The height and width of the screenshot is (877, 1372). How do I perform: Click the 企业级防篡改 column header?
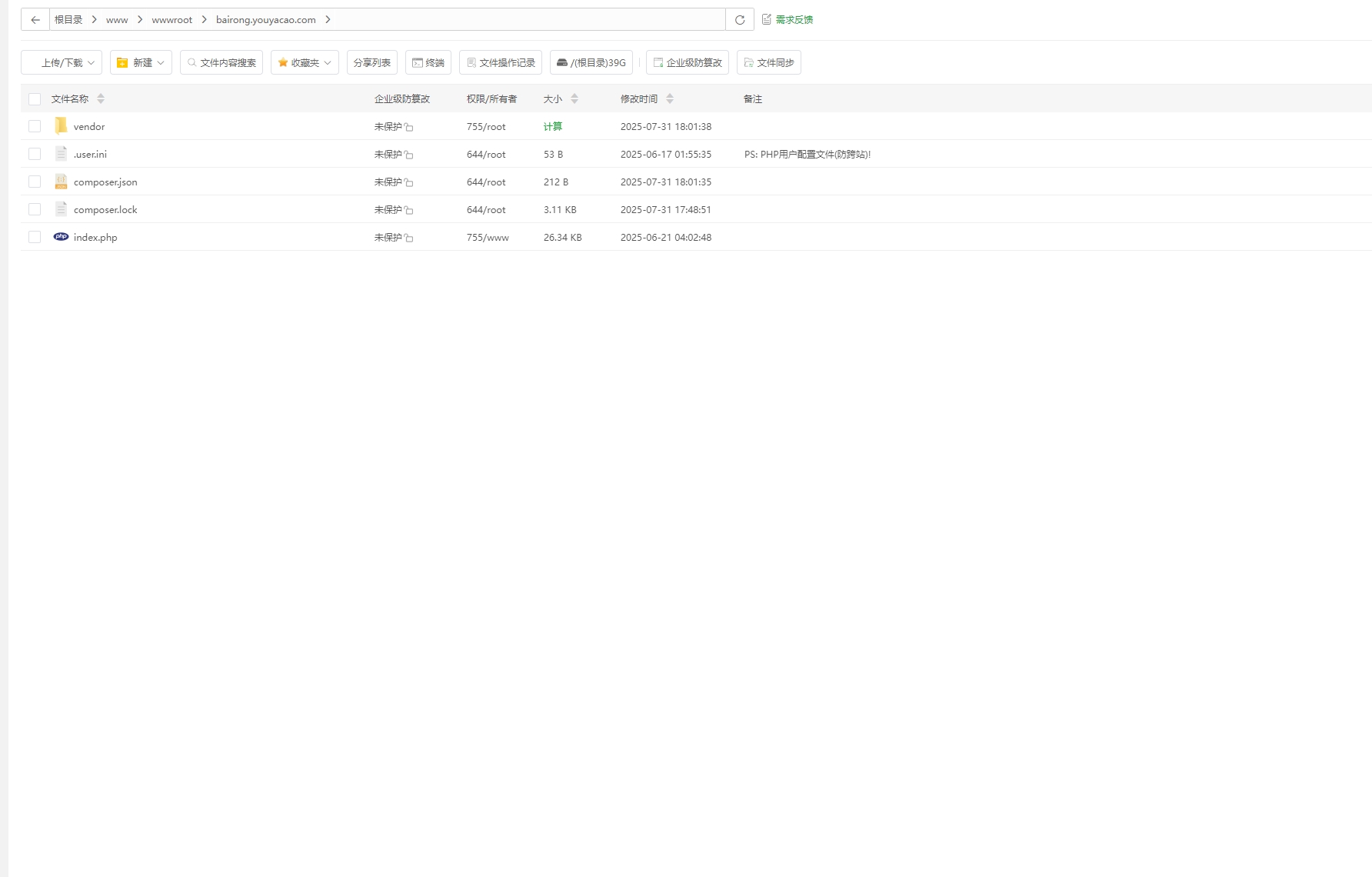(402, 99)
